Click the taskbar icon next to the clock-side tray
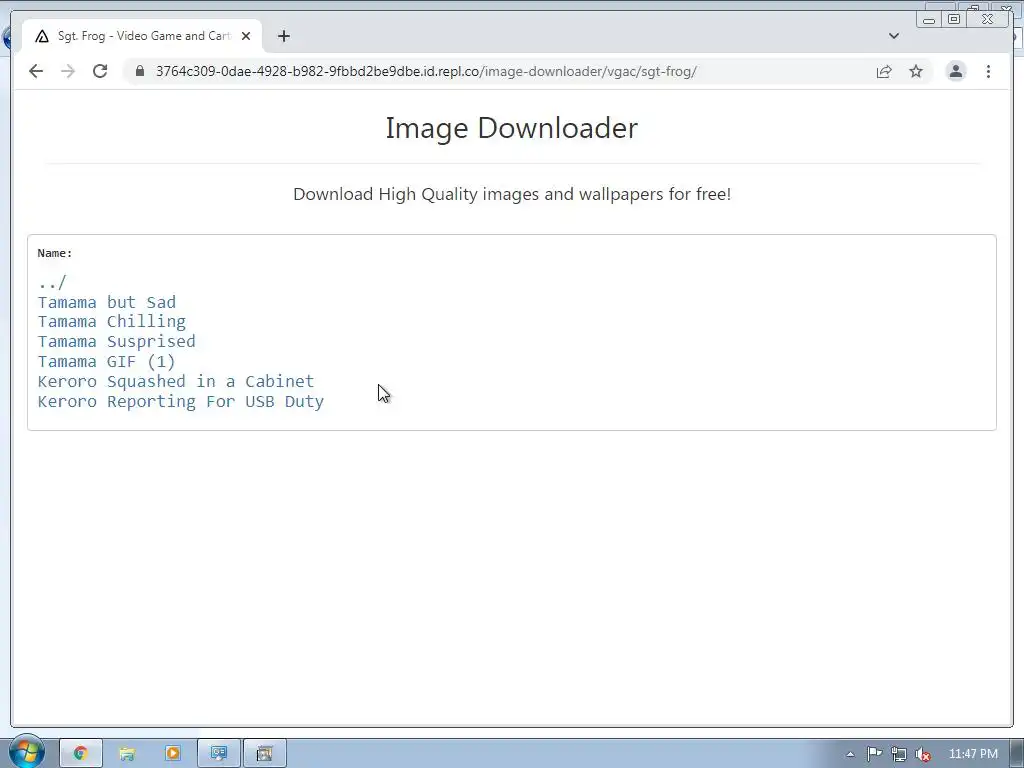The image size is (1024, 768). pyautogui.click(x=264, y=754)
